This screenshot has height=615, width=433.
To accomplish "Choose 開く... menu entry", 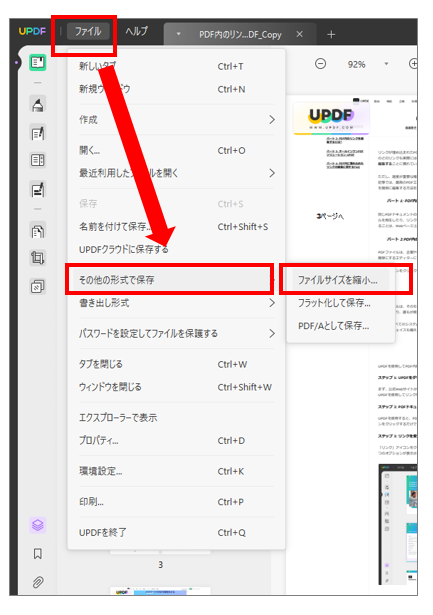I will pos(176,150).
